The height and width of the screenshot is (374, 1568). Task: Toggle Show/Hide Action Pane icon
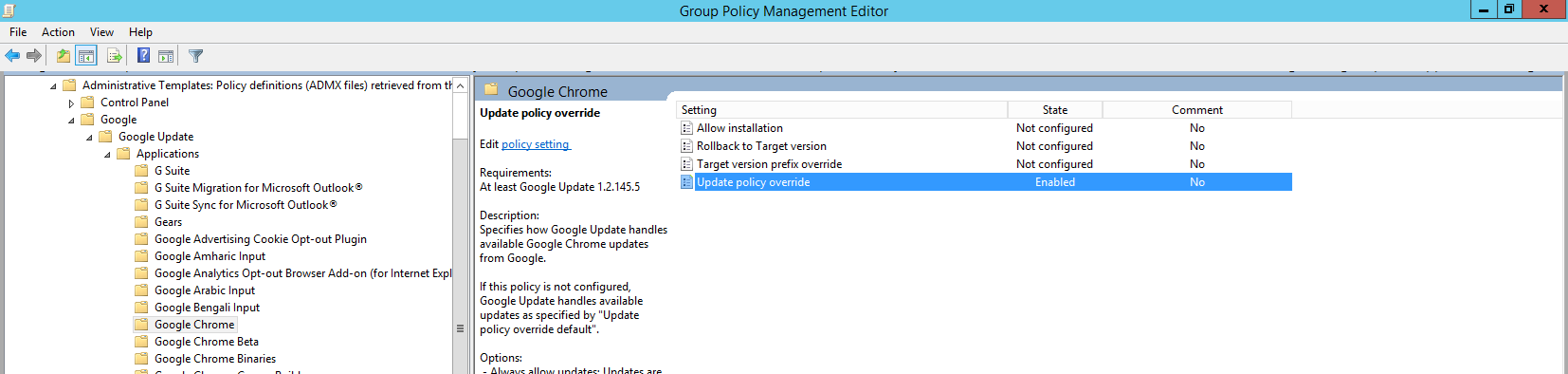click(x=166, y=56)
